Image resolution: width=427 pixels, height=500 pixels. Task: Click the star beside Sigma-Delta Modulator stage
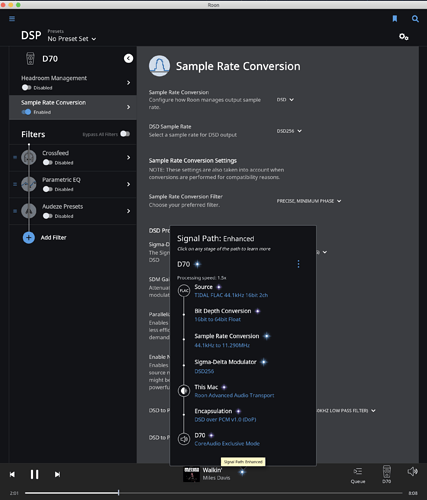(264, 362)
